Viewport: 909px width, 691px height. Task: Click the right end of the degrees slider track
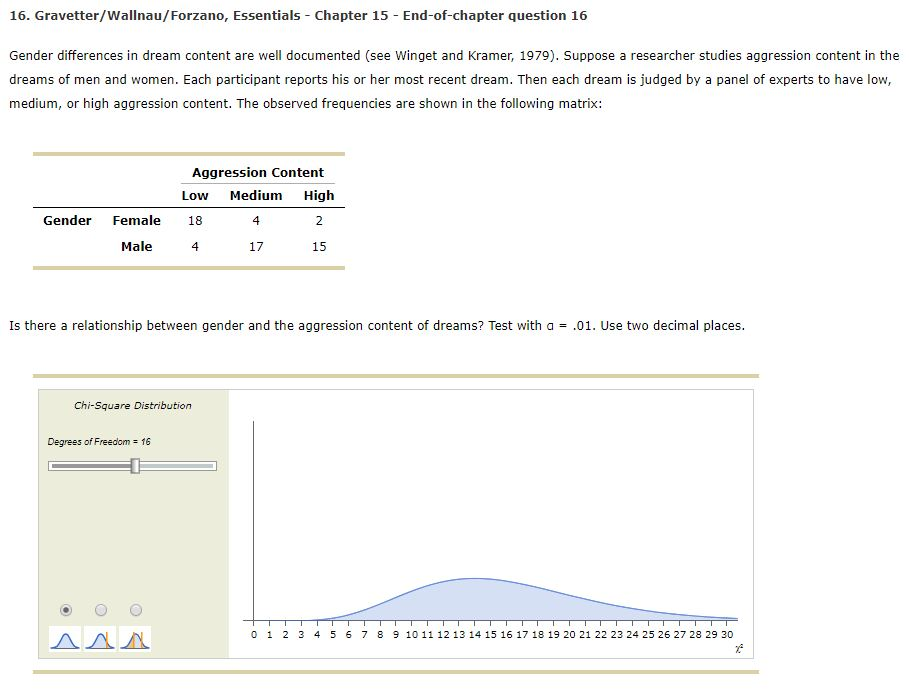[x=213, y=465]
